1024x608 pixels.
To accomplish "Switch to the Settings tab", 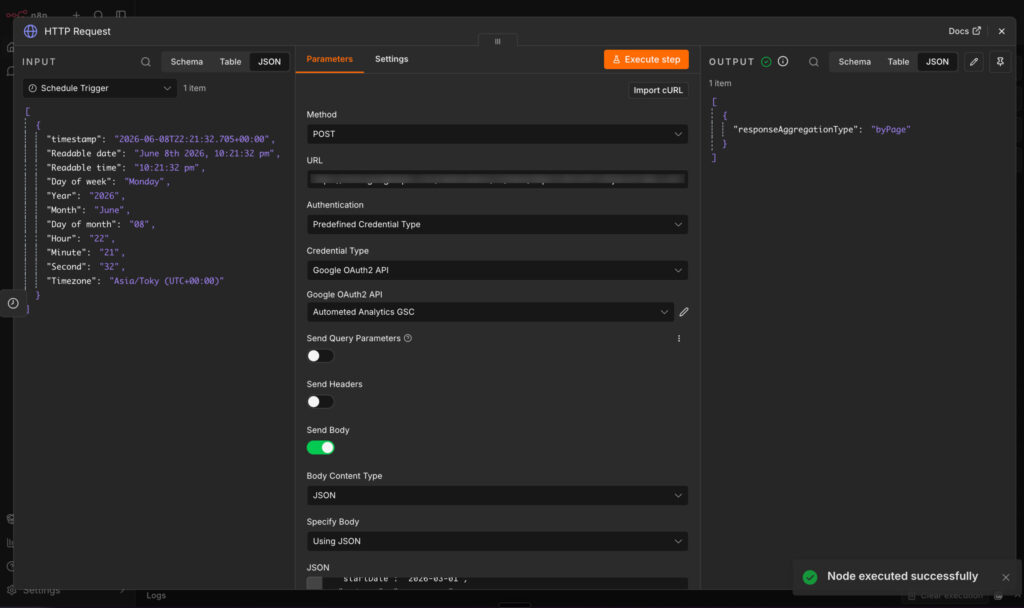I will coord(391,59).
